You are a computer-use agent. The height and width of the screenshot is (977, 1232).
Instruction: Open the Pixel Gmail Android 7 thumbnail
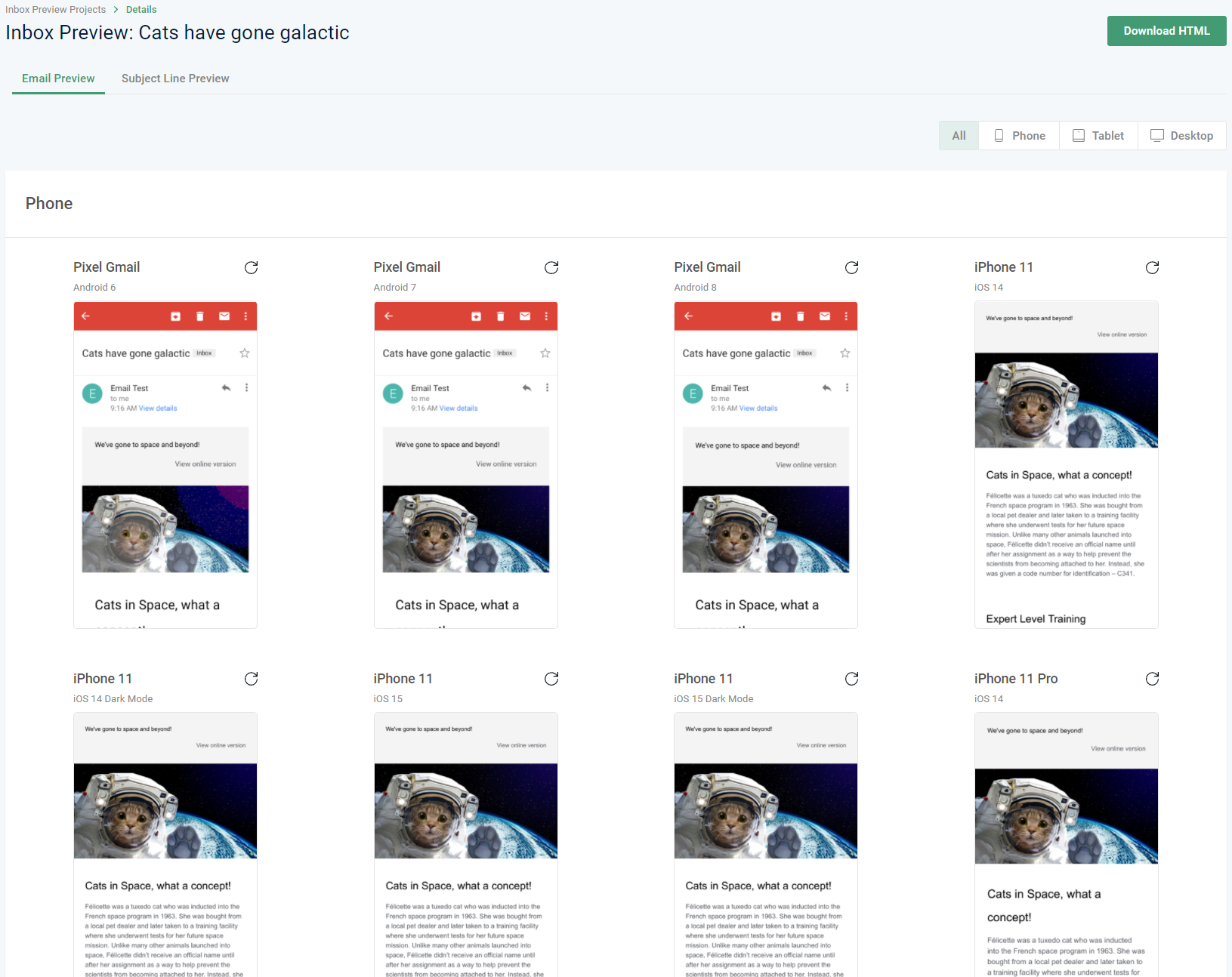click(466, 465)
